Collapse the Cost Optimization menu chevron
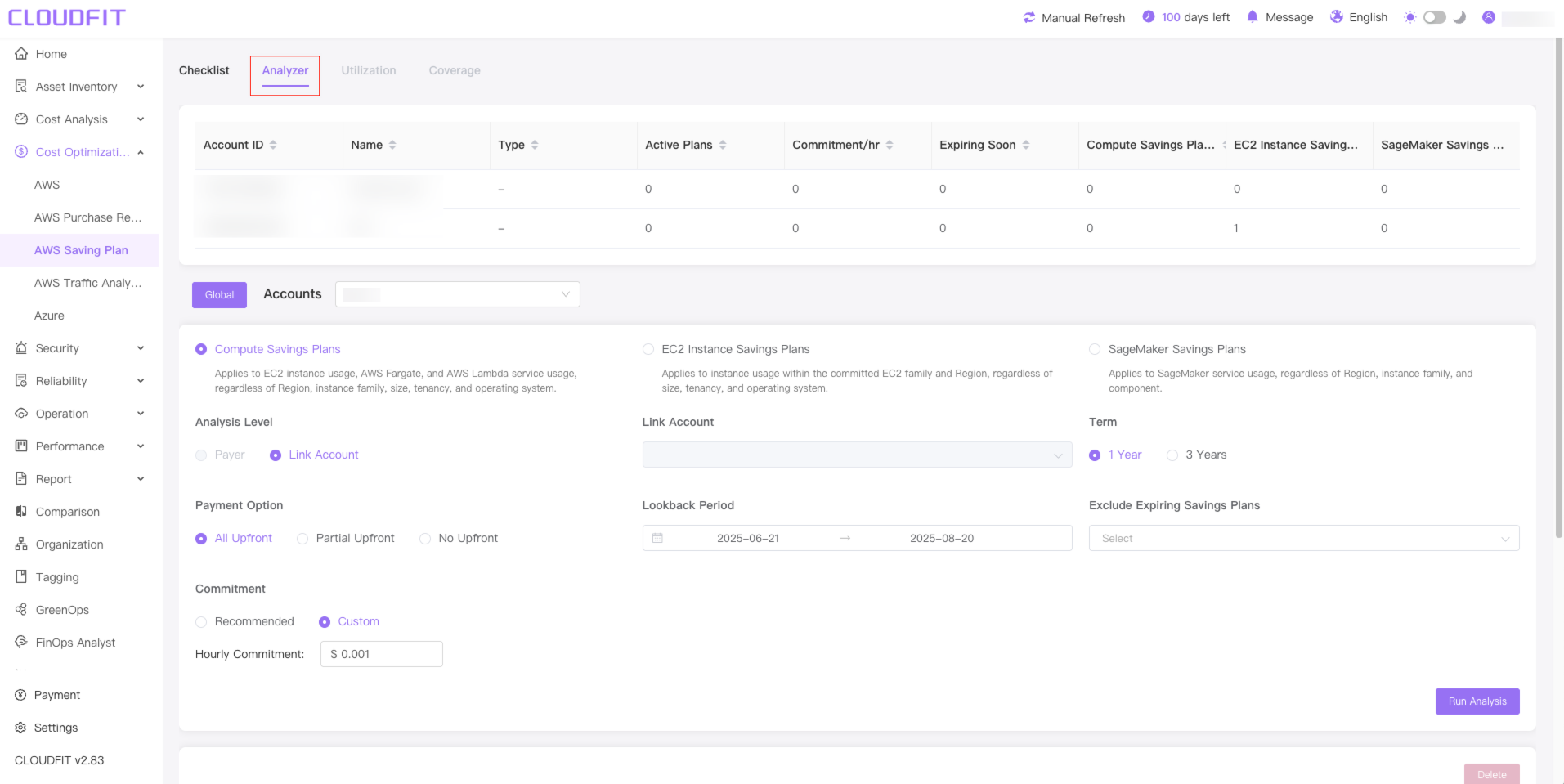The width and height of the screenshot is (1564, 784). coord(141,152)
